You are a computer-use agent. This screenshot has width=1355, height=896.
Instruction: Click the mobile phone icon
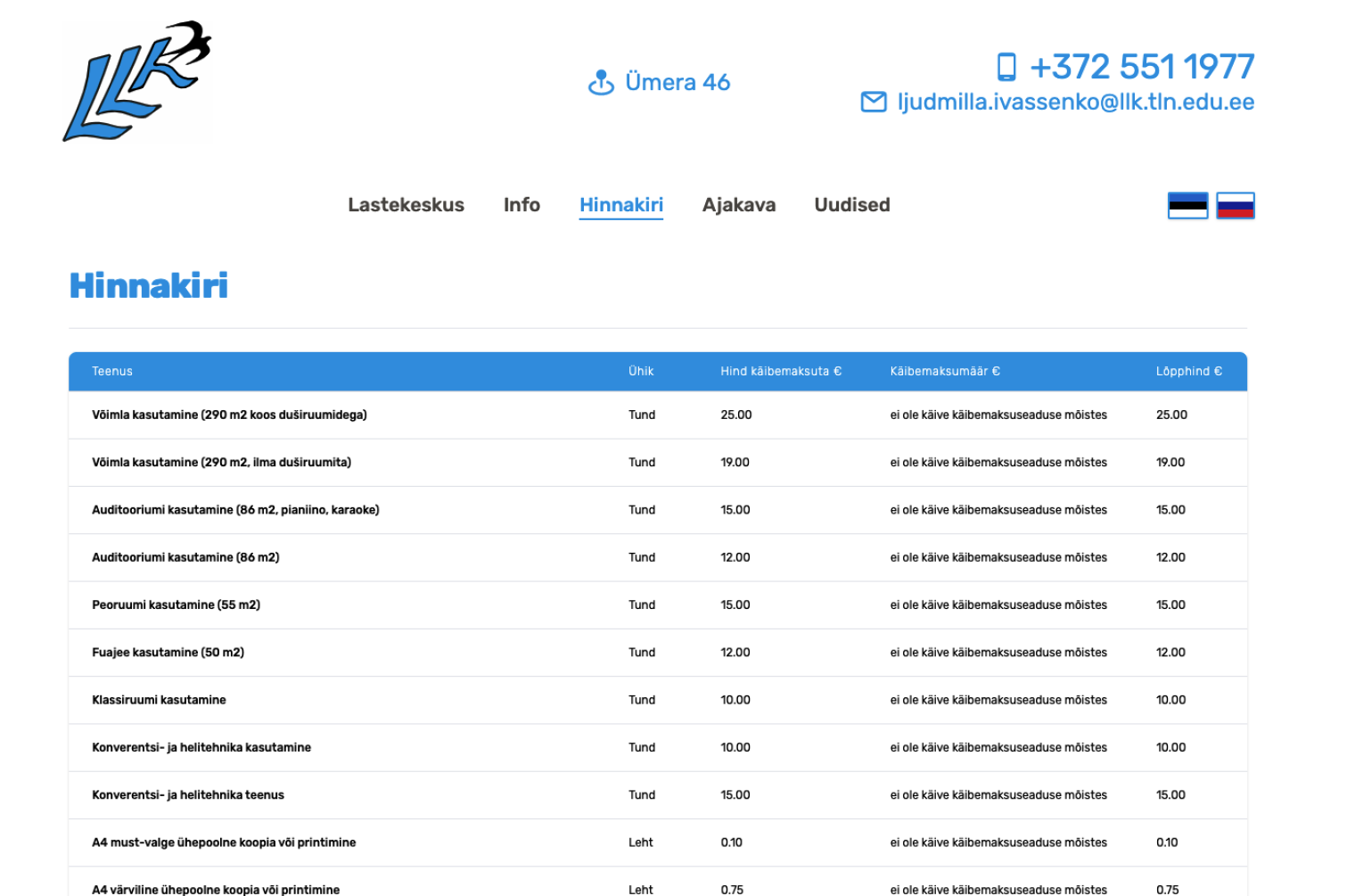1008,65
